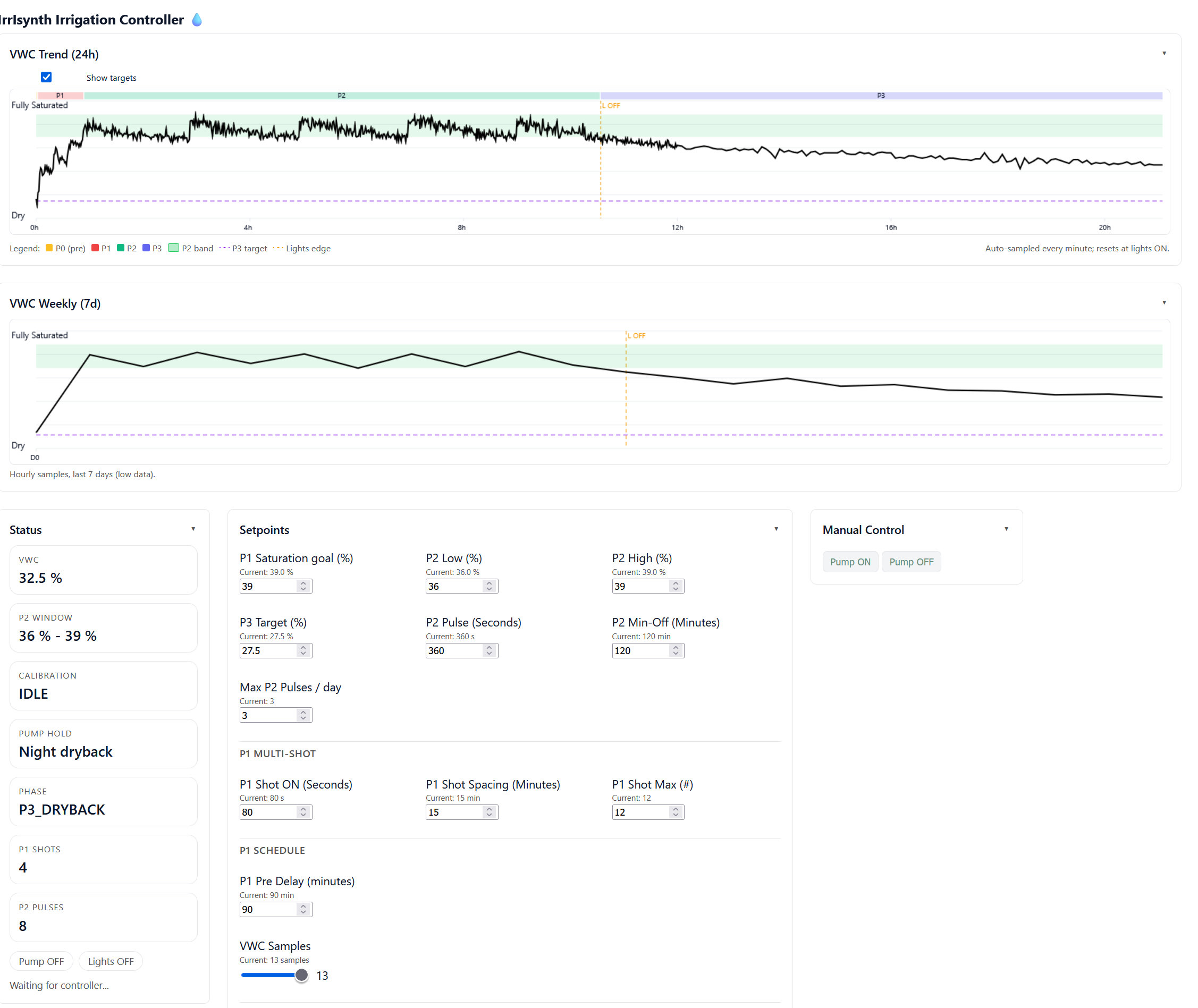Increase the P1 Shot Max stepper
Viewport: 1198px width, 1008px height.
click(x=676, y=809)
